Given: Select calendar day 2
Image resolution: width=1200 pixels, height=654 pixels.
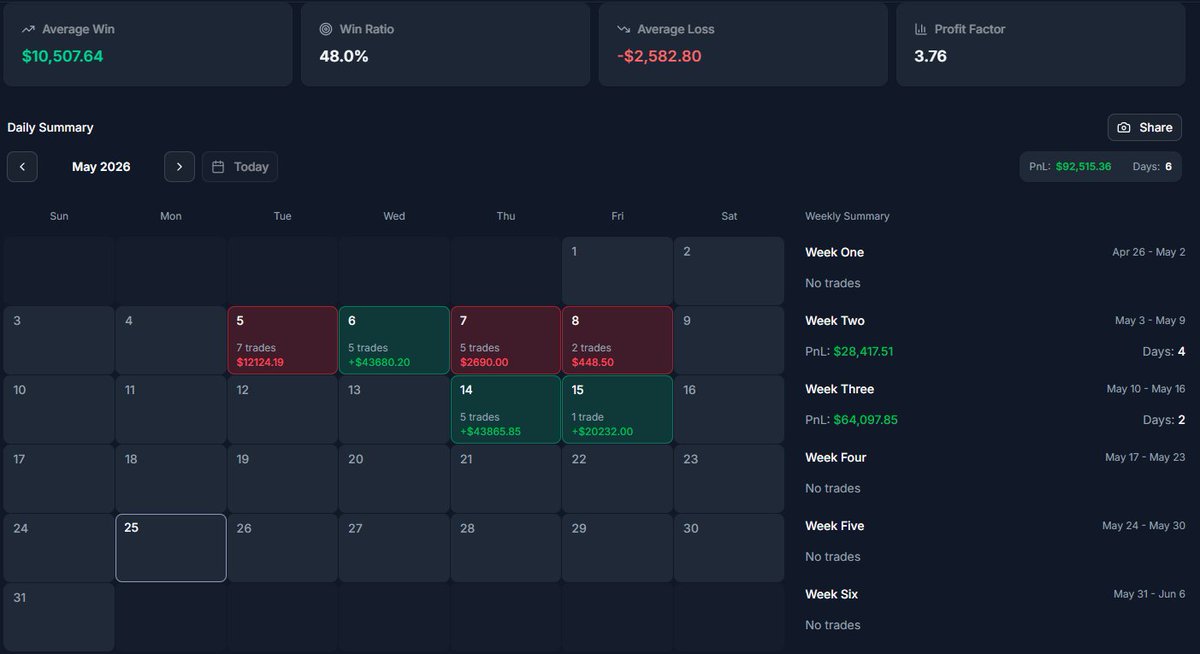Looking at the screenshot, I should 729,271.
